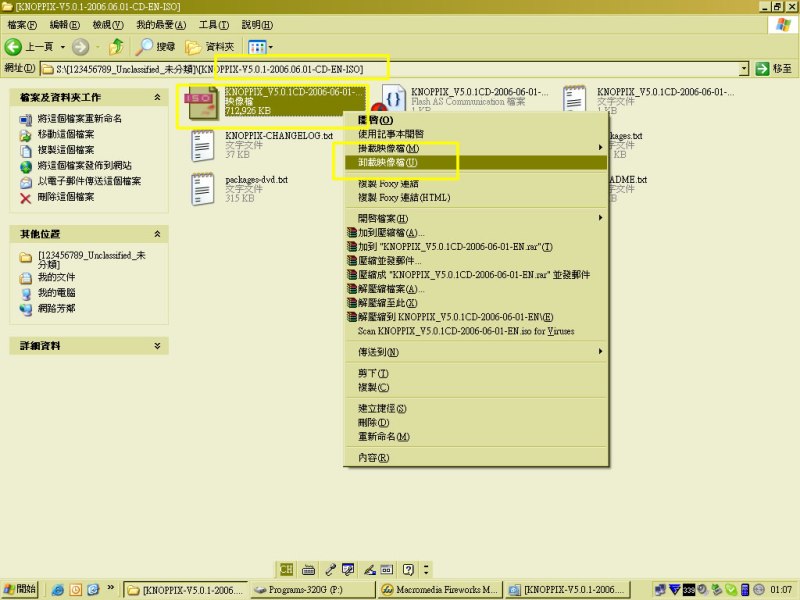The height and width of the screenshot is (600, 800).
Task: Choose 剪下(T) in context menu
Action: 476,373
